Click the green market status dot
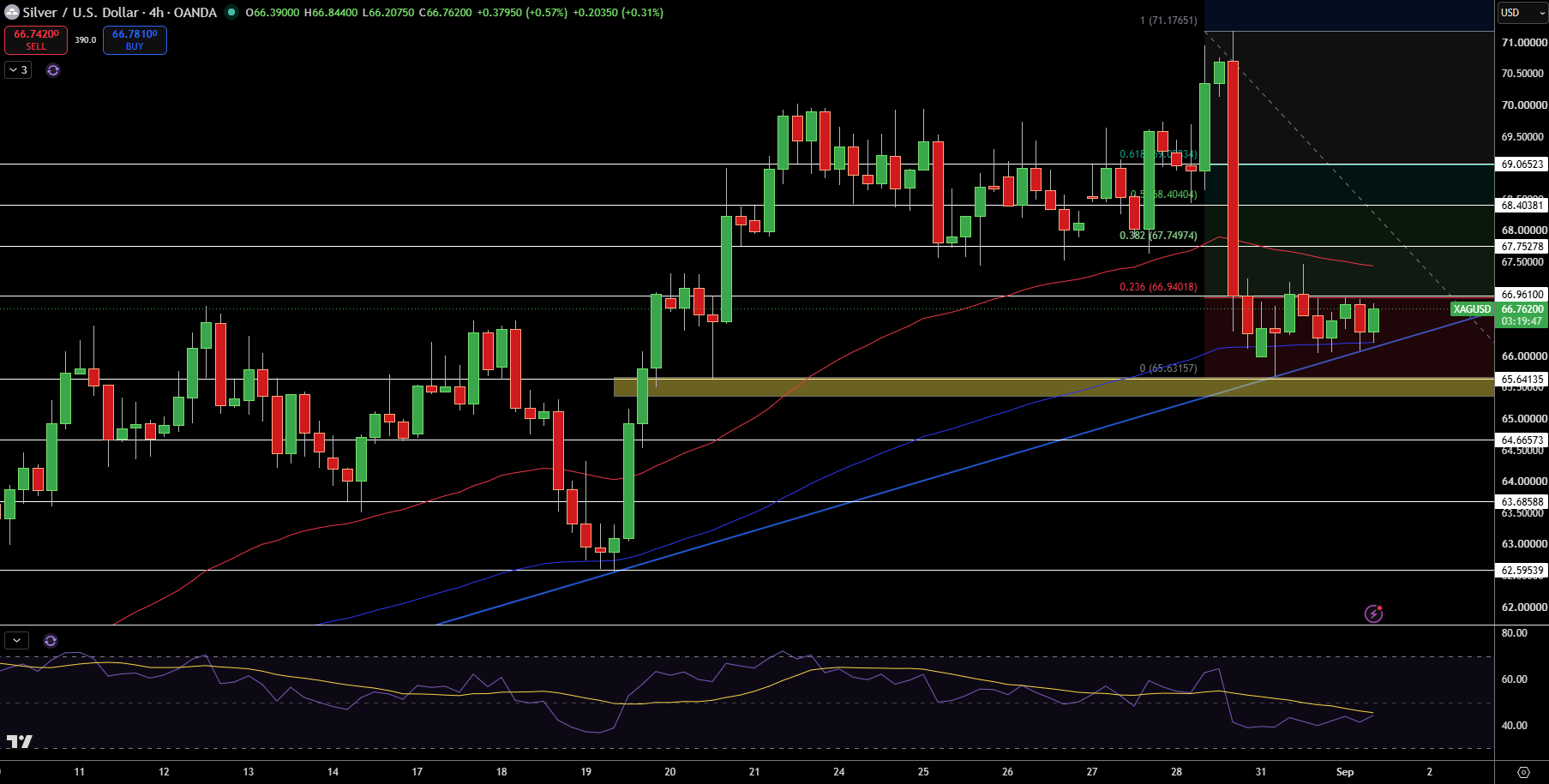This screenshot has height=784, width=1549. pyautogui.click(x=231, y=12)
